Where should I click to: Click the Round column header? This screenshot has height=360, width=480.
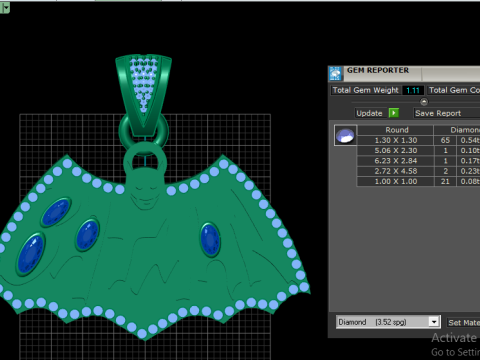point(395,130)
